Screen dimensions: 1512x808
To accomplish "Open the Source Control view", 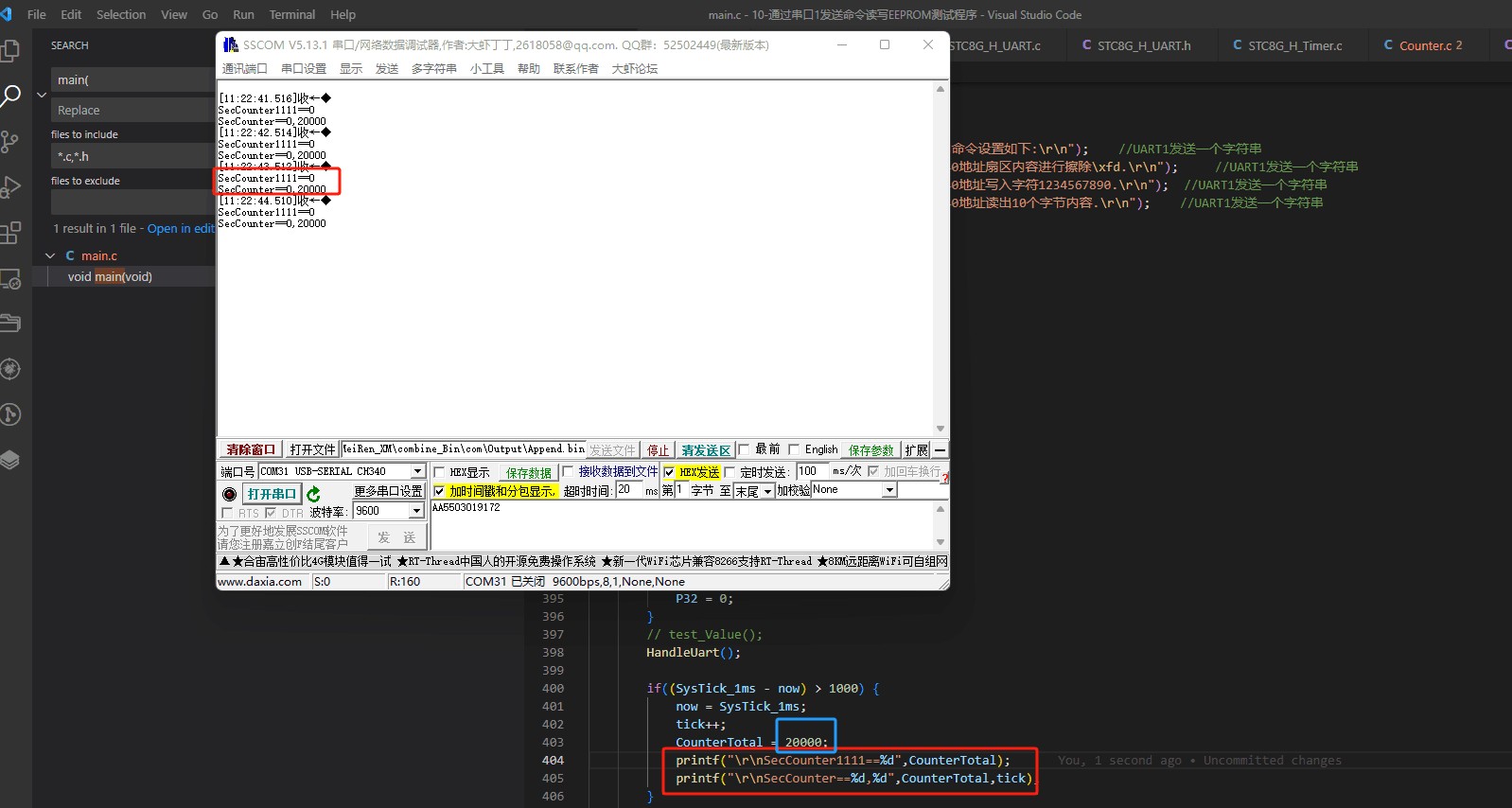I will [x=10, y=141].
